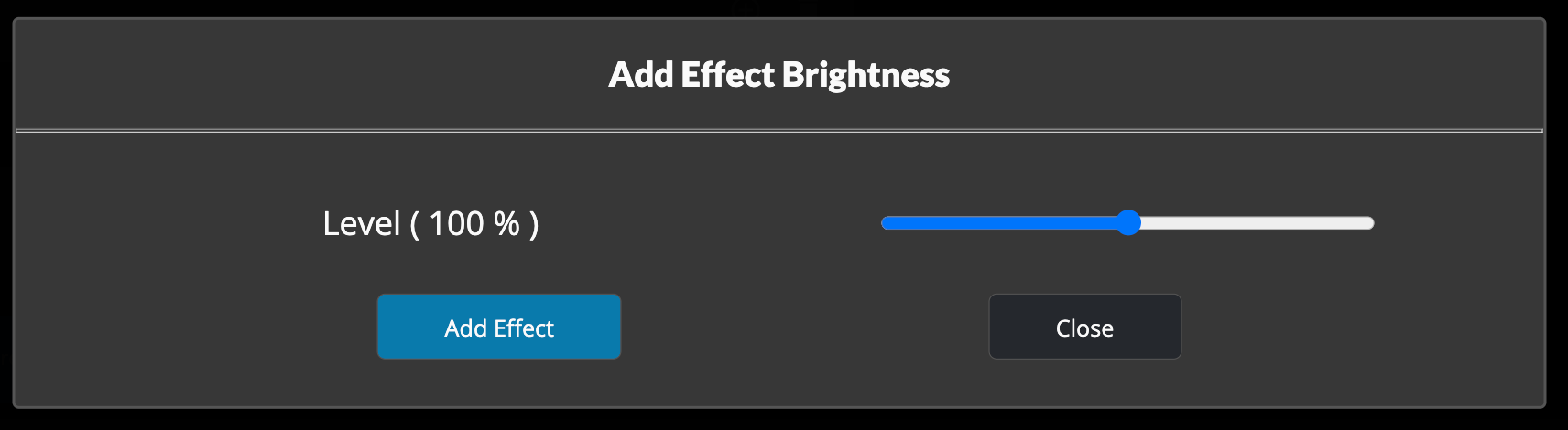This screenshot has width=1568, height=430.
Task: Click the "Add Effect" text on blue button
Action: point(498,328)
